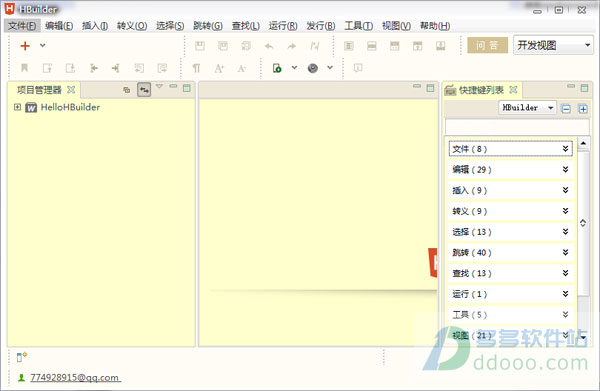Click the increase font size icon
The width and height of the screenshot is (600, 391).
tap(219, 68)
